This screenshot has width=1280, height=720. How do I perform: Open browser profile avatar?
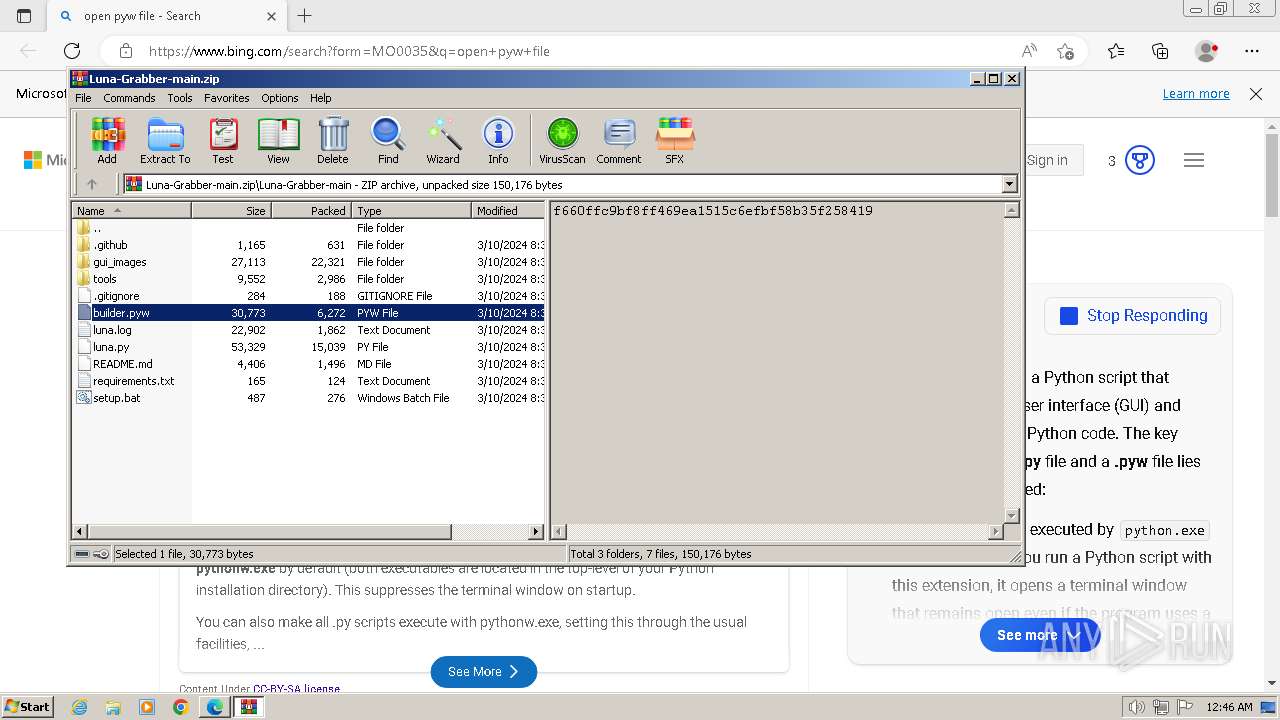tap(1206, 51)
